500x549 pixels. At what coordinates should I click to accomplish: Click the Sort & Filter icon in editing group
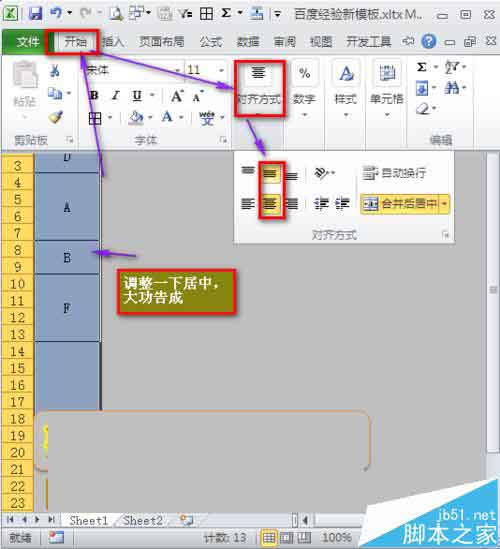tap(452, 67)
